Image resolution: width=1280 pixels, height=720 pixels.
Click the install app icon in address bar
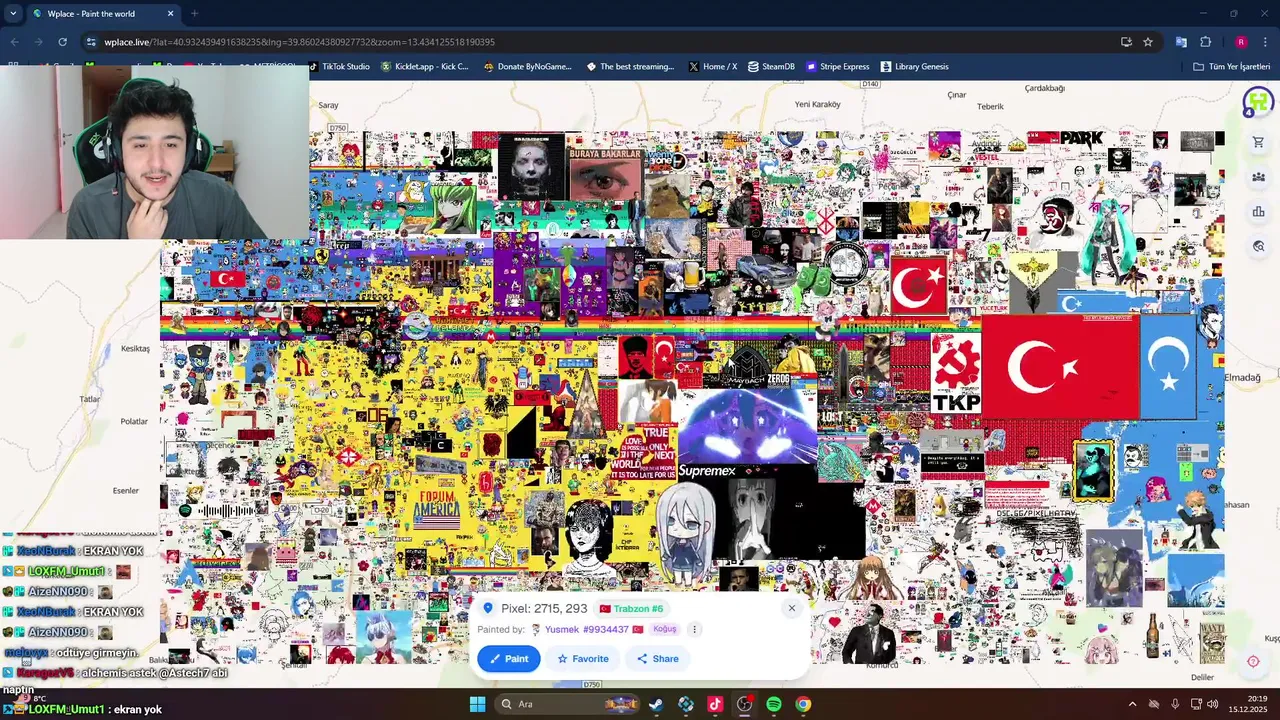click(1126, 42)
